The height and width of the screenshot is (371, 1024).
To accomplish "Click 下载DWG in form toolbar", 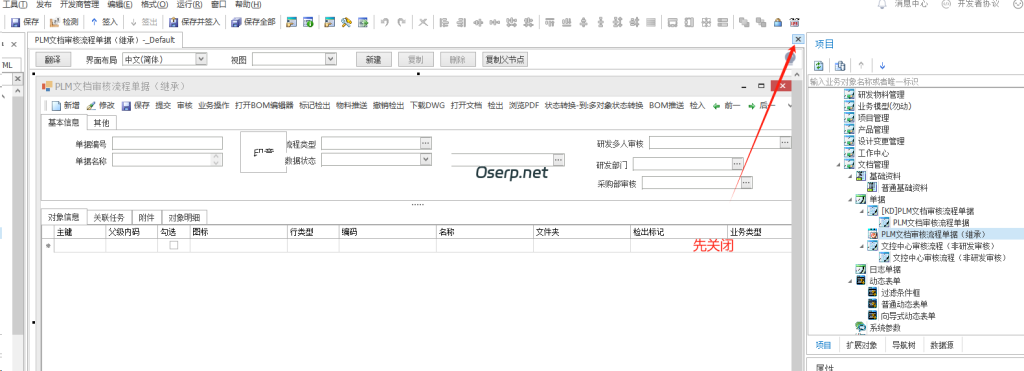I will tap(427, 105).
